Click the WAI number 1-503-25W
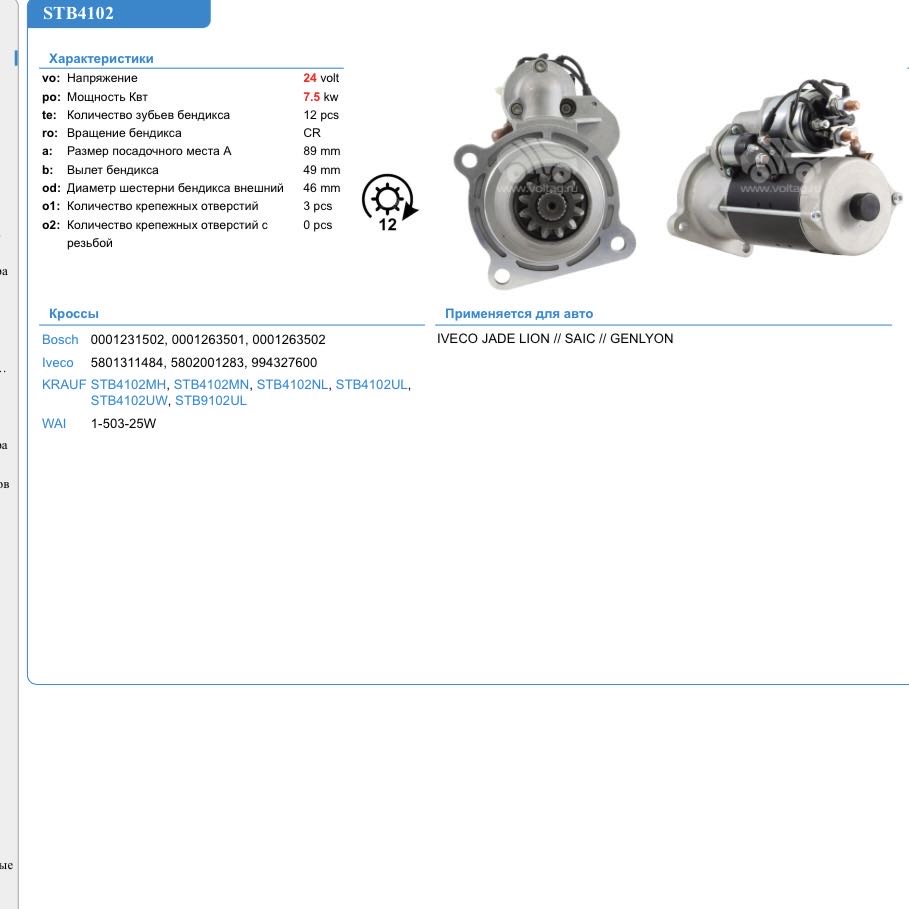 [123, 424]
